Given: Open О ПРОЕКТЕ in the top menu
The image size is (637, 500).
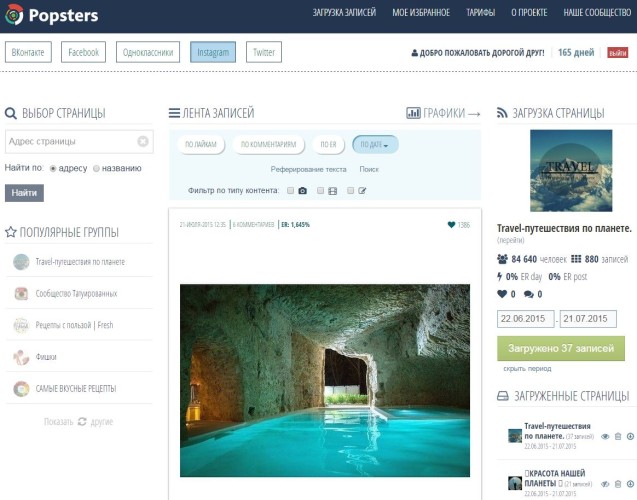Looking at the screenshot, I should tap(529, 13).
